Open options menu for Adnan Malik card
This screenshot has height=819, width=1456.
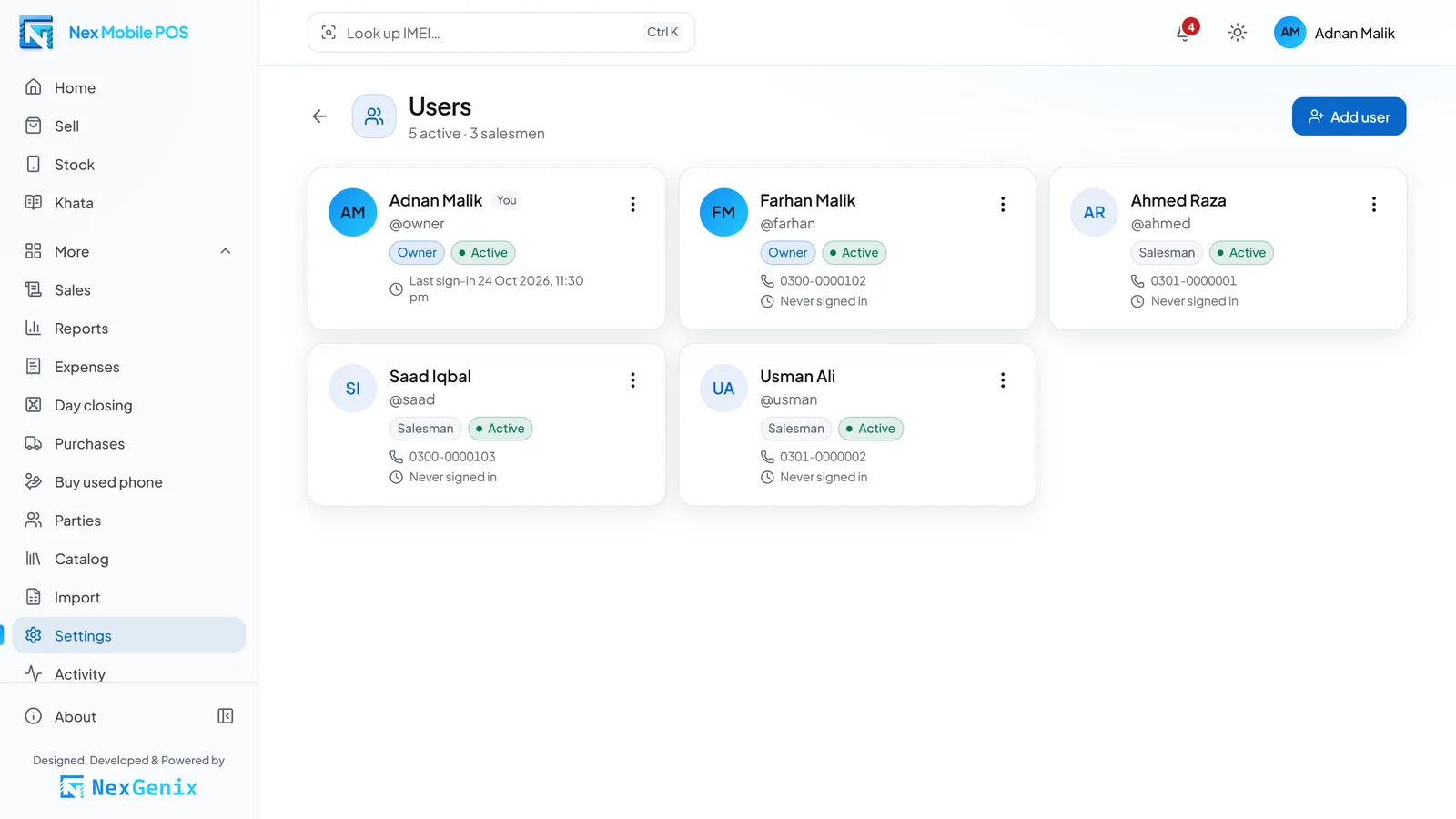click(632, 205)
